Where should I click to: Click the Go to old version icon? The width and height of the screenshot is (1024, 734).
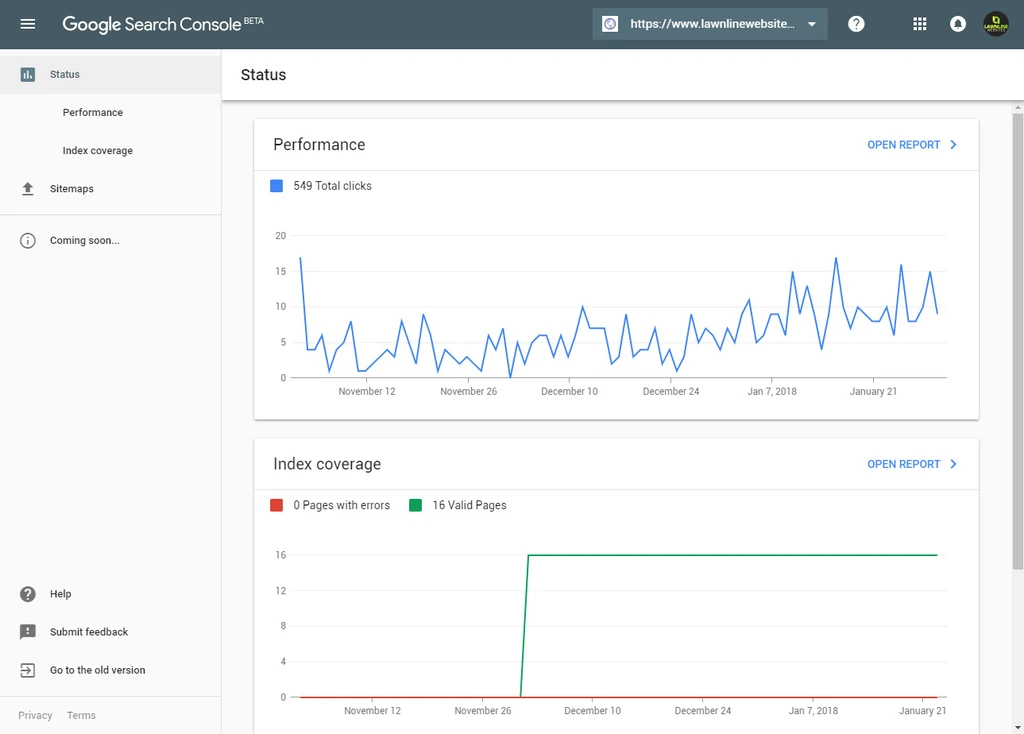27,669
